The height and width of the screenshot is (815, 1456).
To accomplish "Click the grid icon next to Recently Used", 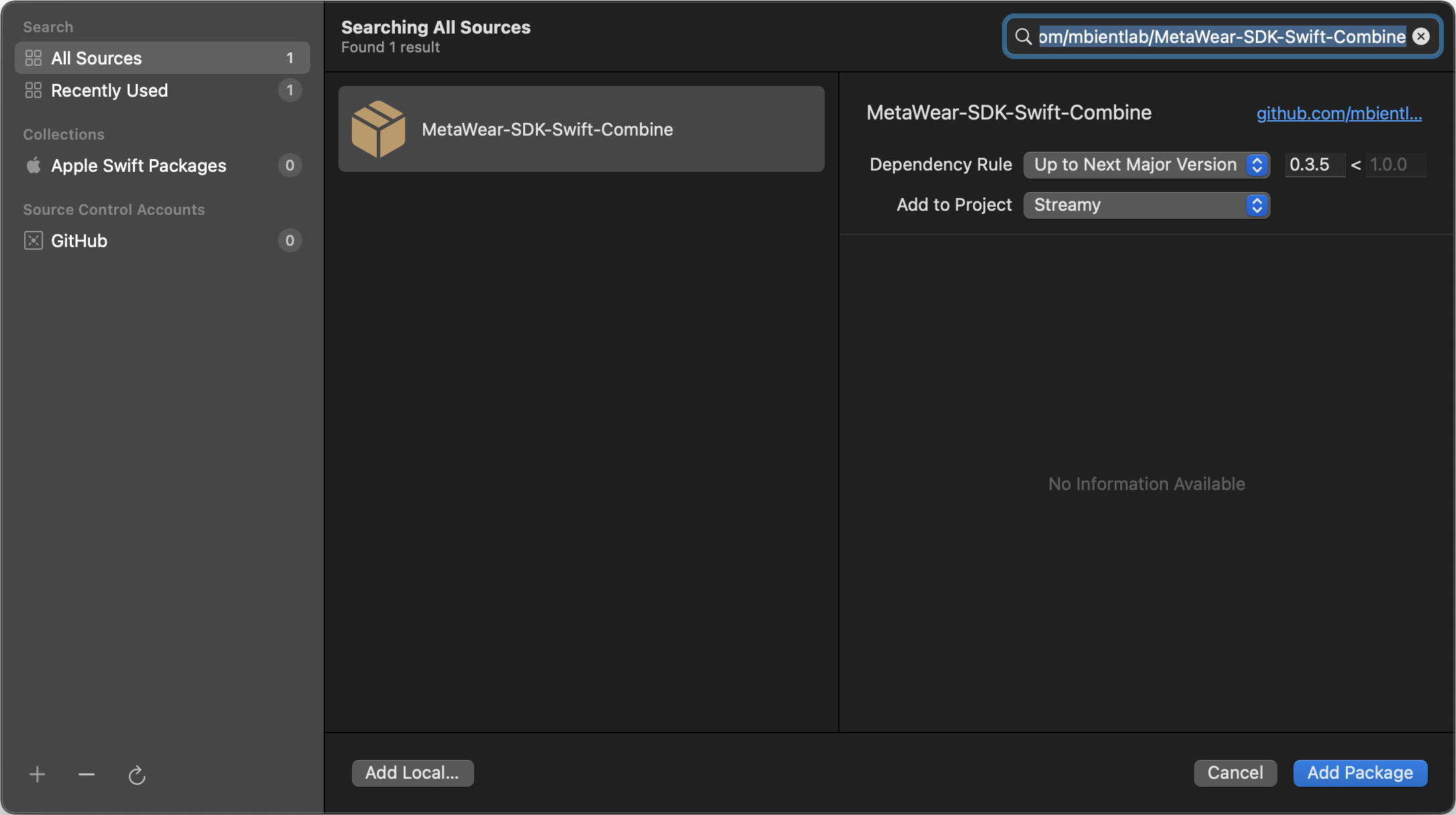I will tap(34, 90).
